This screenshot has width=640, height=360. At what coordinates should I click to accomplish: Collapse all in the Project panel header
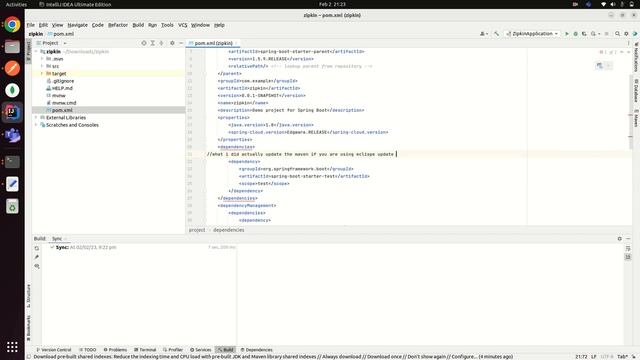pos(161,43)
